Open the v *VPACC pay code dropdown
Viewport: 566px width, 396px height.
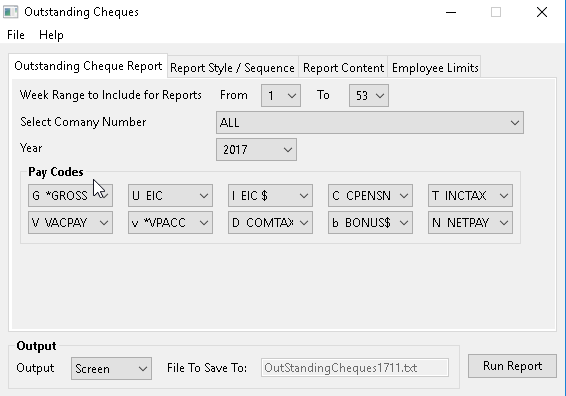[x=170, y=223]
